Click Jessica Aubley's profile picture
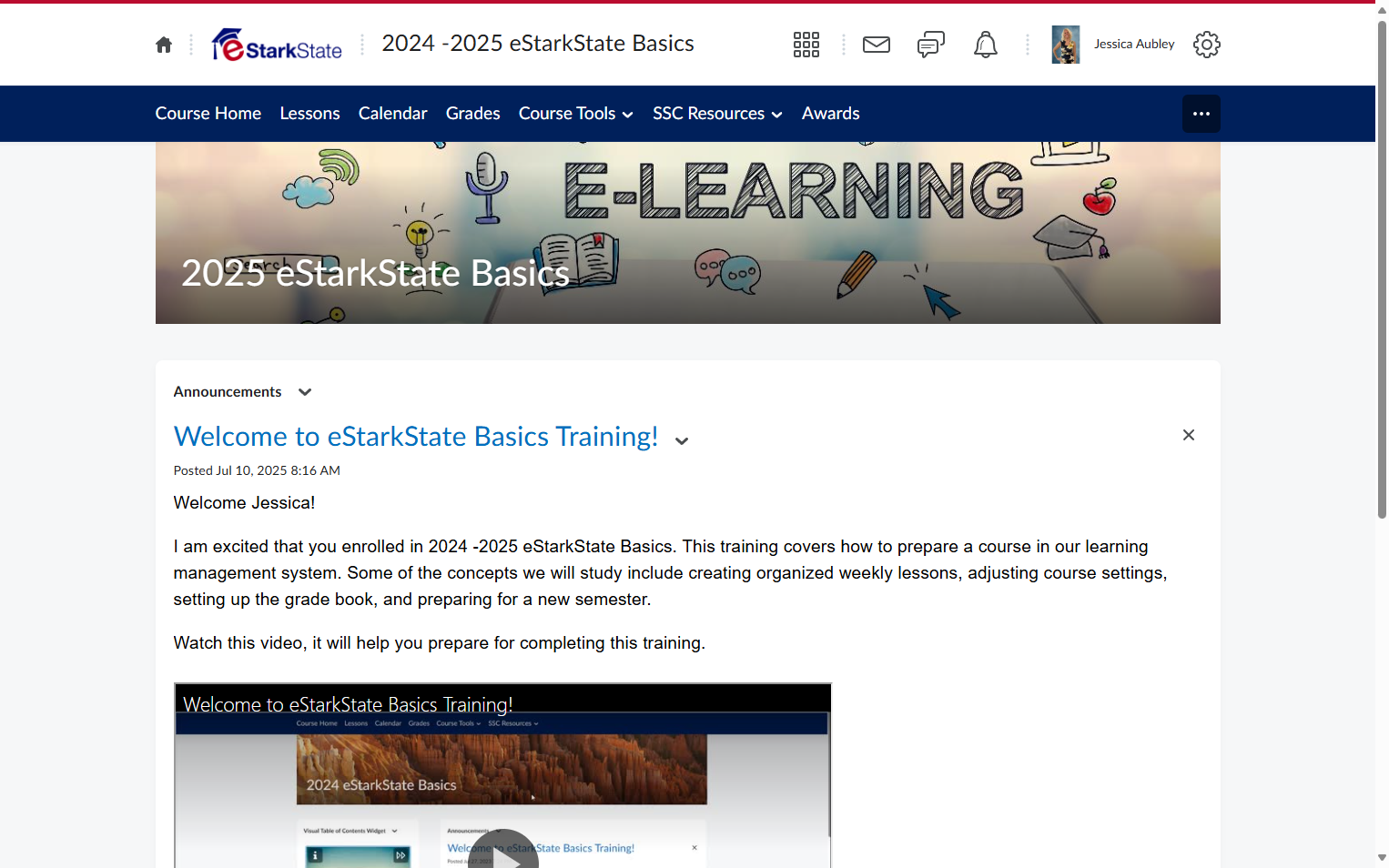 point(1066,45)
